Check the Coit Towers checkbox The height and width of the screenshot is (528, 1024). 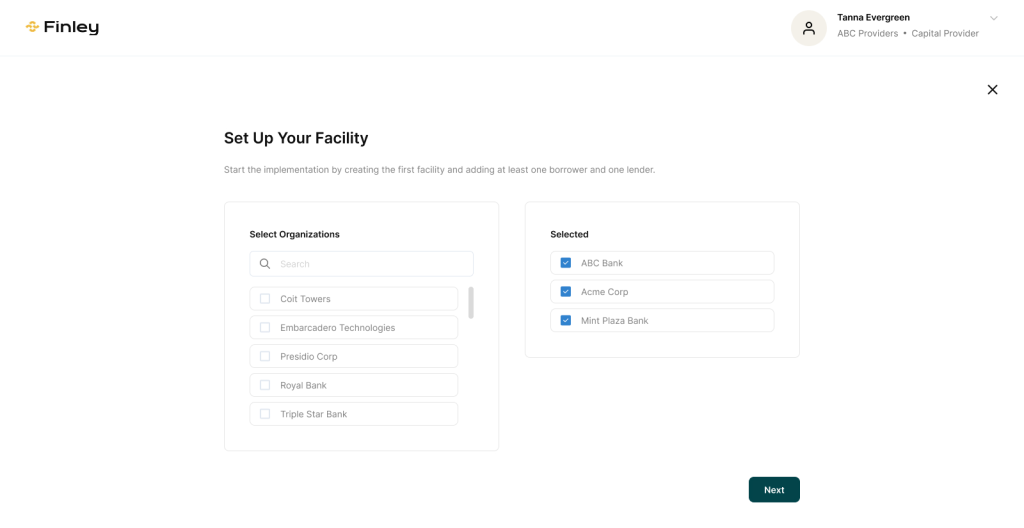tap(265, 299)
